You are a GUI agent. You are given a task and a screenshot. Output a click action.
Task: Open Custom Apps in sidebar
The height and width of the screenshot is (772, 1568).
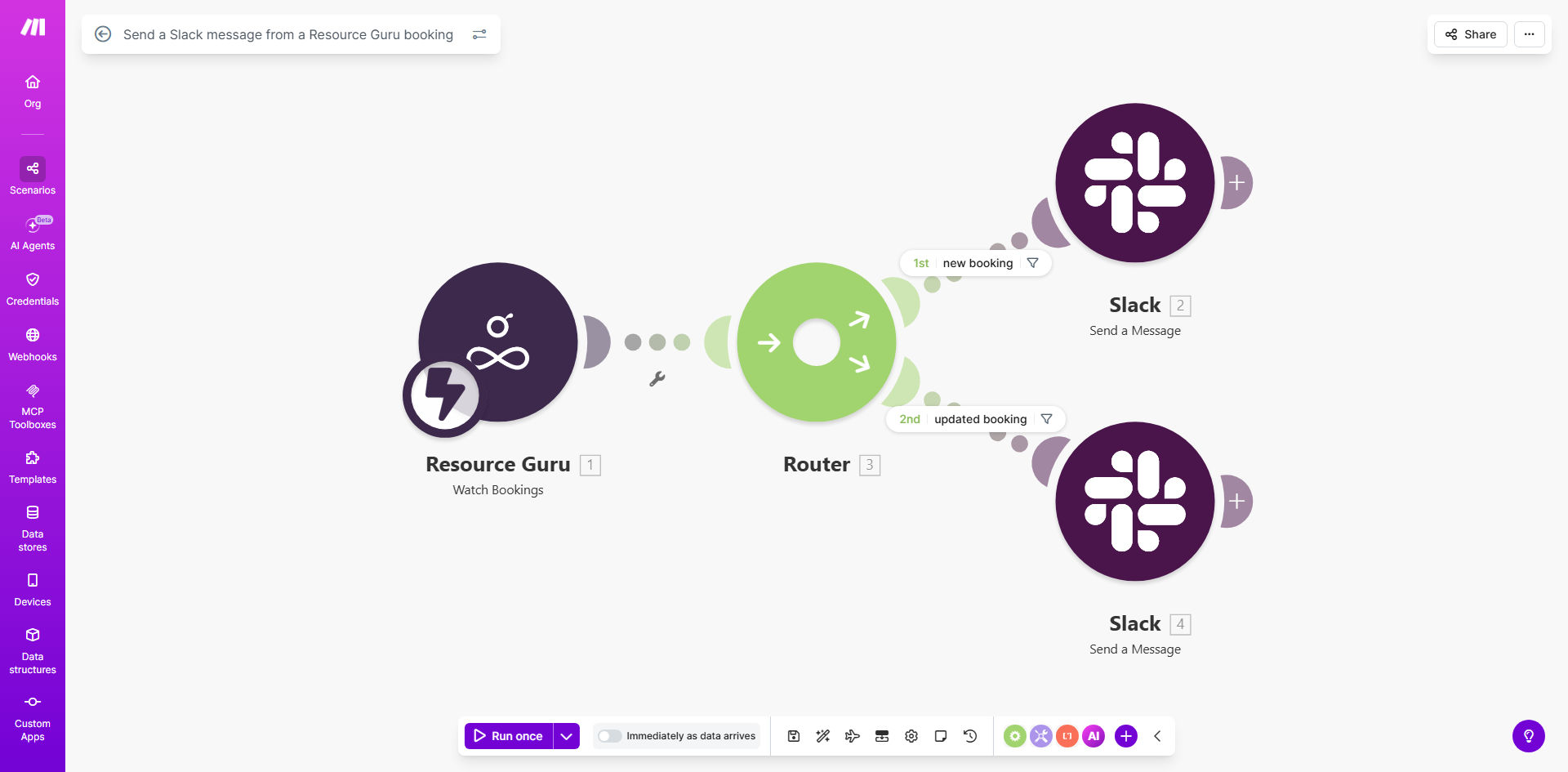pos(33,718)
